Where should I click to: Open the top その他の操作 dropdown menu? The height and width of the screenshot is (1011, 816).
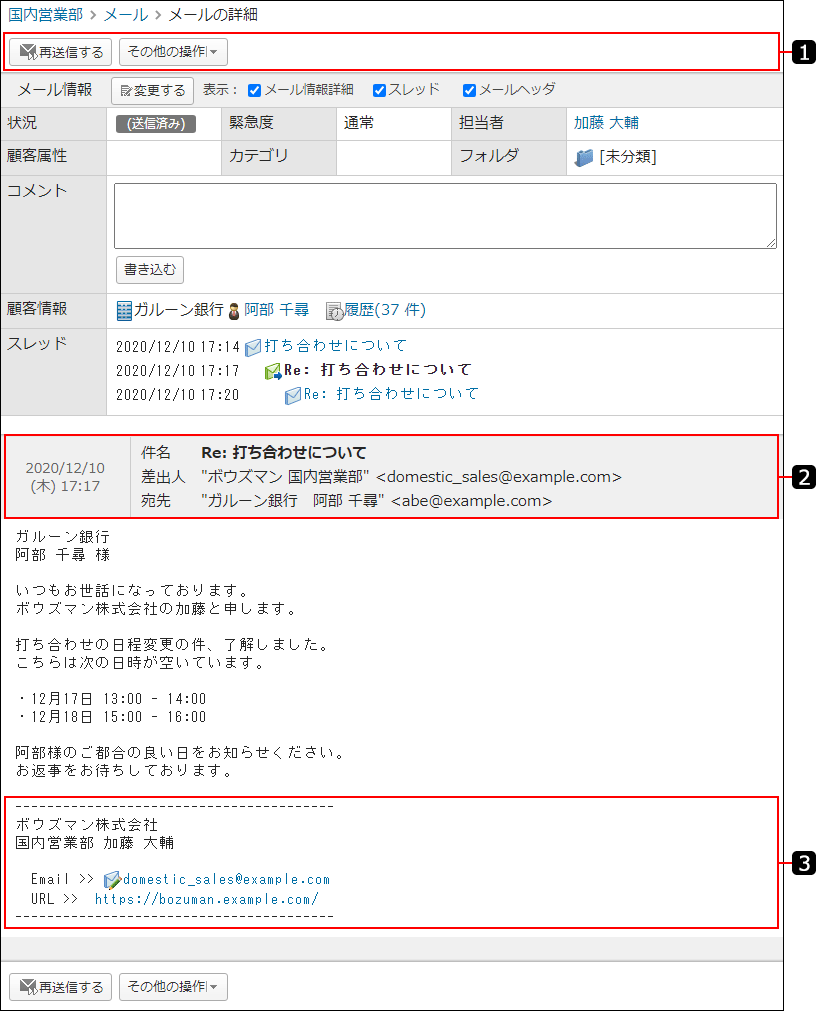(173, 52)
